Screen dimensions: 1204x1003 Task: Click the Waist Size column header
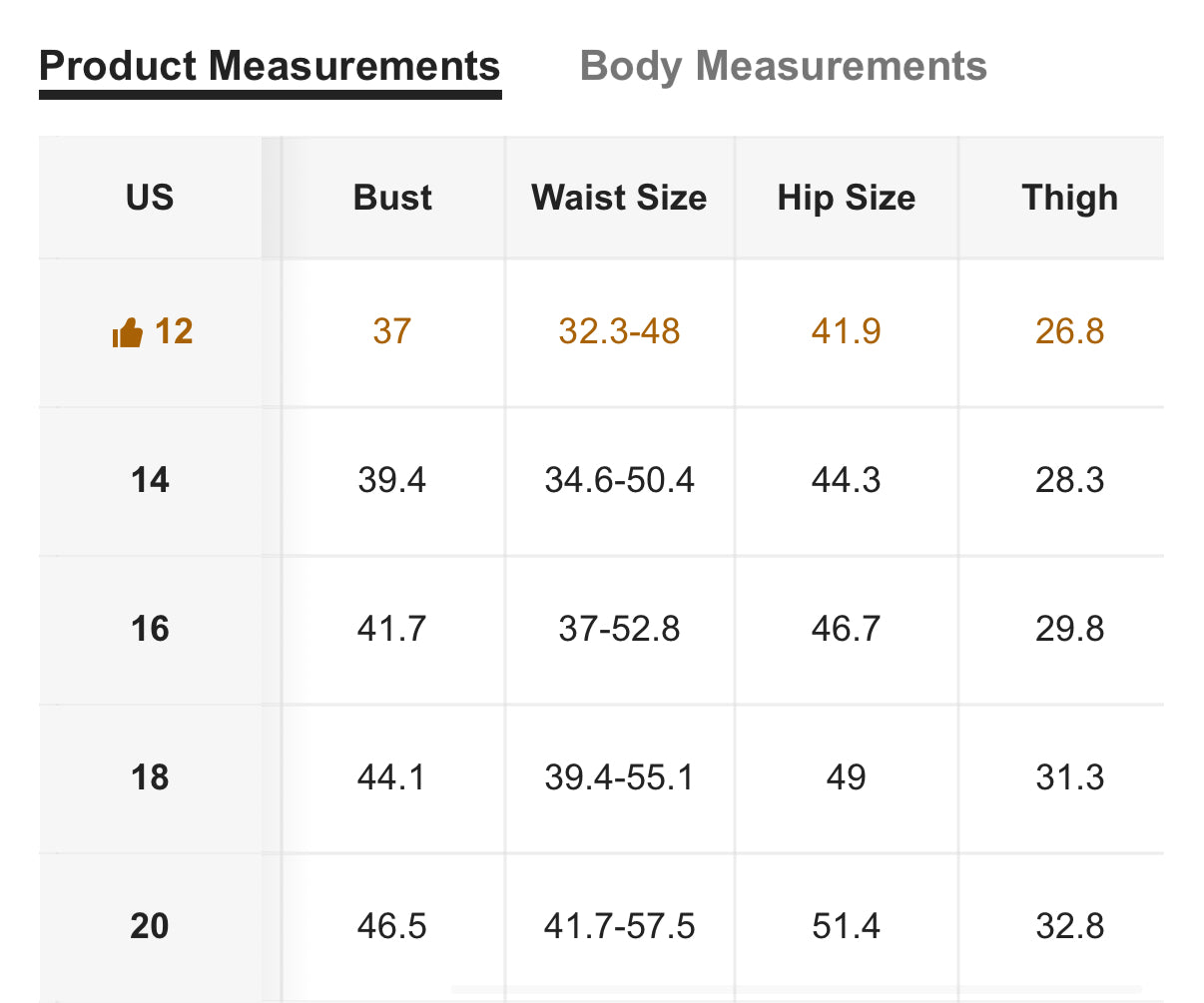coord(619,198)
